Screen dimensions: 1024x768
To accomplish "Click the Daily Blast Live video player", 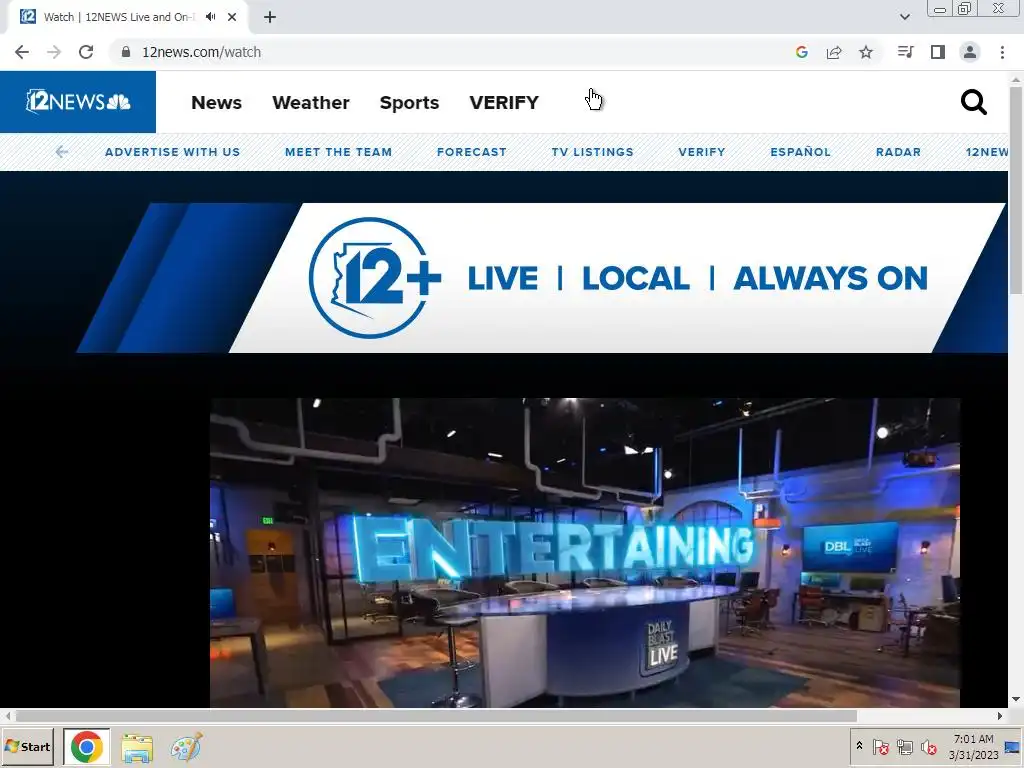I will coord(584,552).
